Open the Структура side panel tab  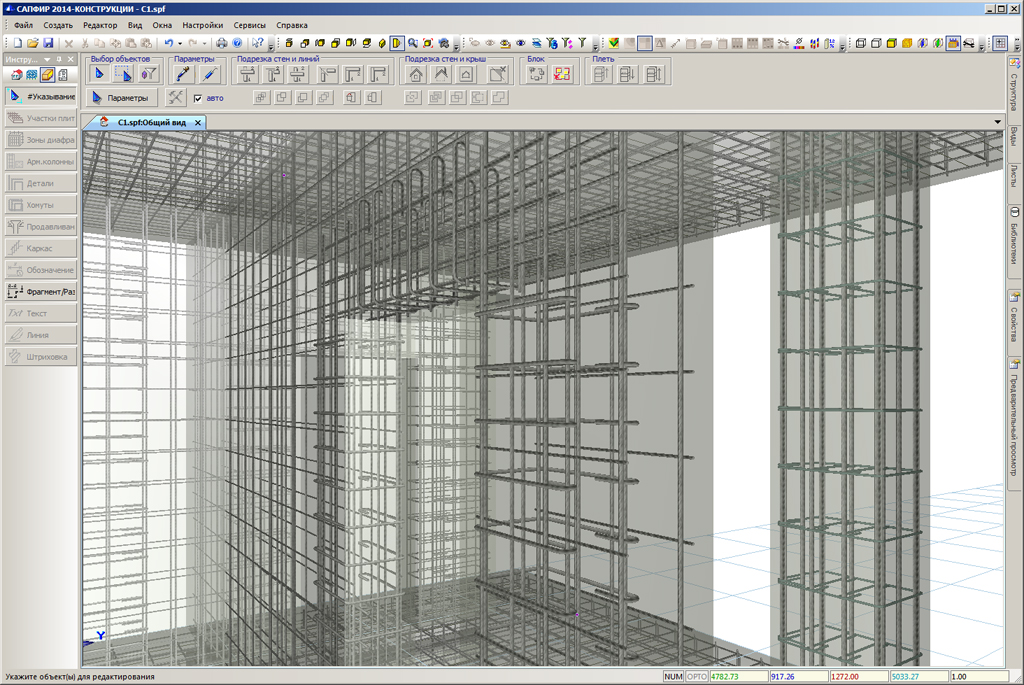(1014, 89)
